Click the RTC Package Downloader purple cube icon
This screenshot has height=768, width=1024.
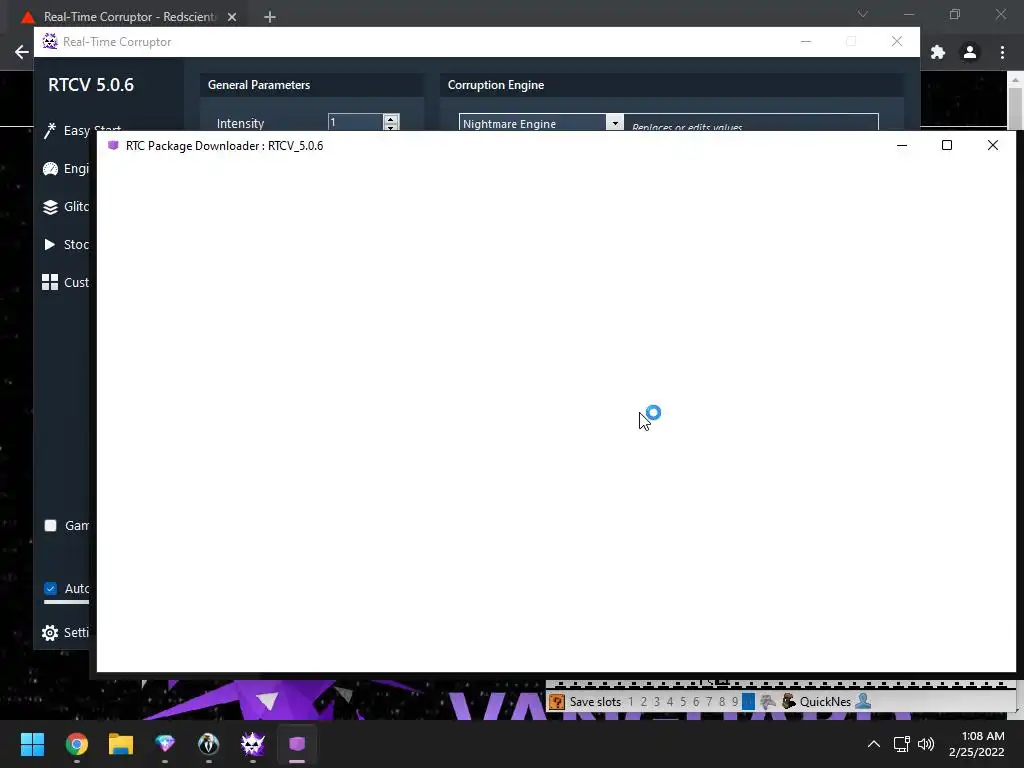tap(113, 145)
